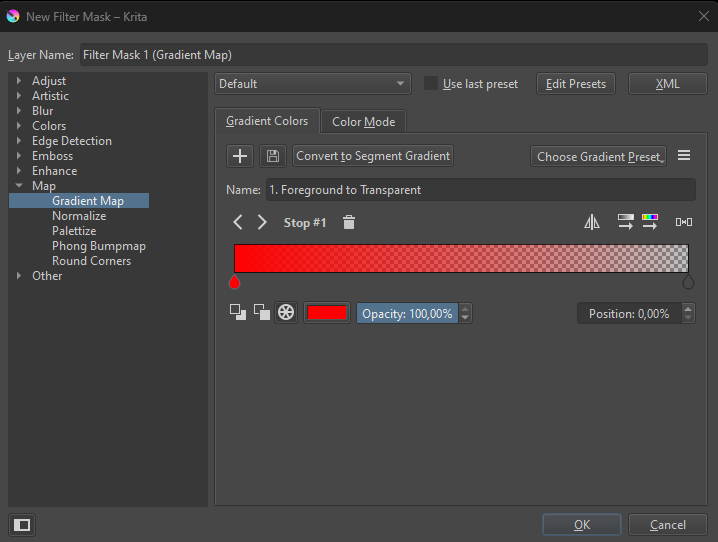
Task: Click the save gradient floppy disk icon
Action: (x=272, y=156)
